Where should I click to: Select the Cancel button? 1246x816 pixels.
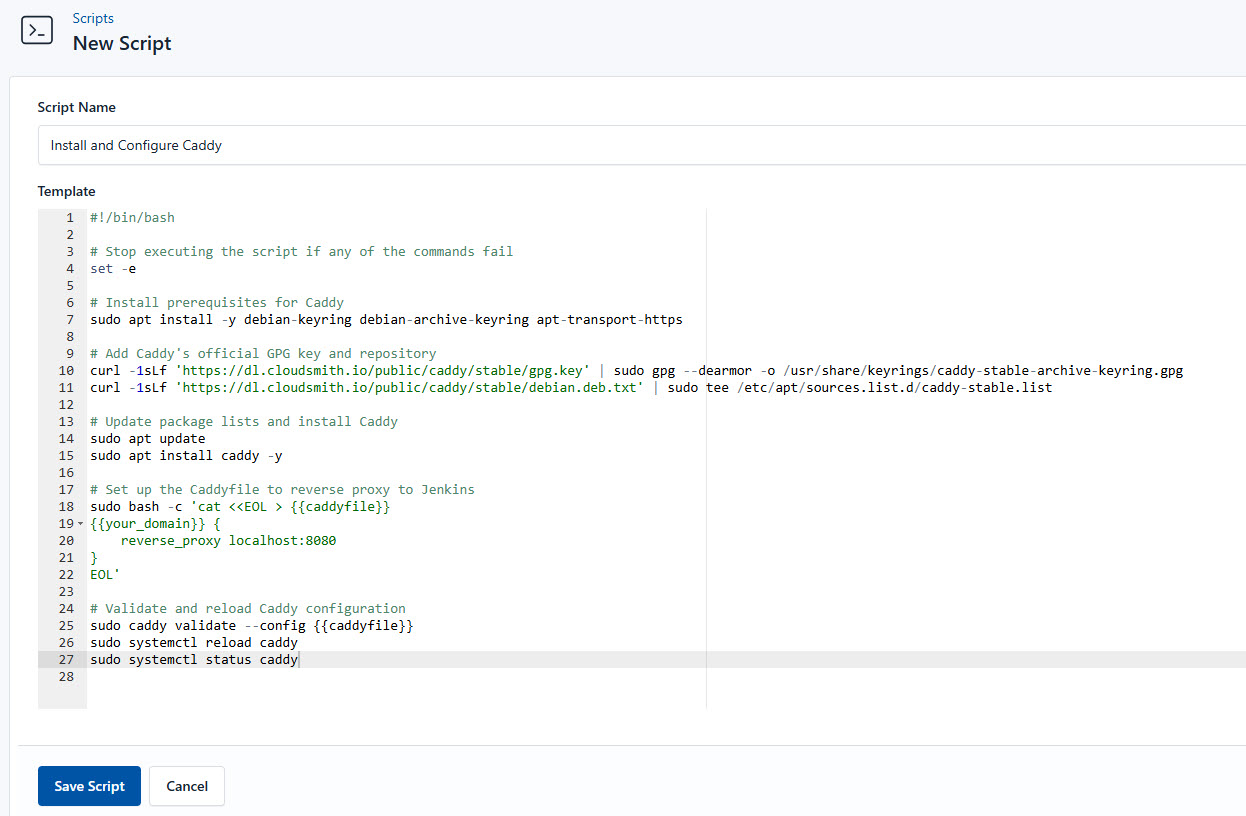click(186, 786)
